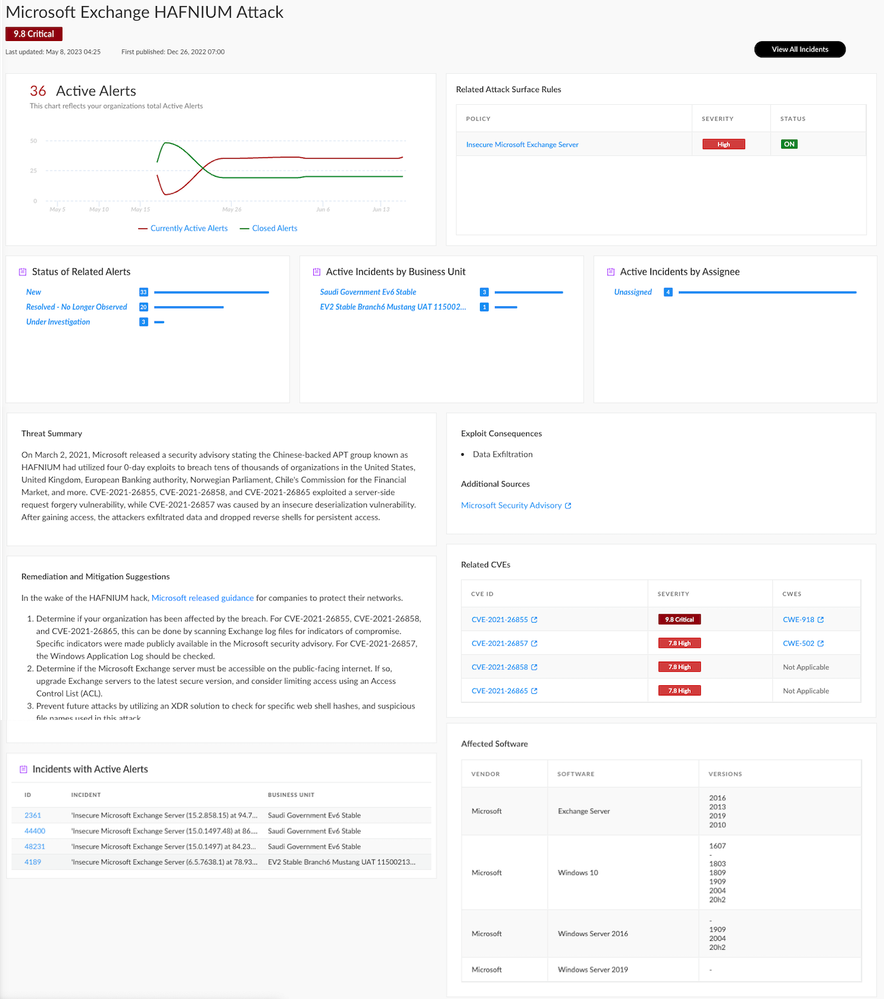
Task: Click the count badge beside New
Action: [x=143, y=292]
